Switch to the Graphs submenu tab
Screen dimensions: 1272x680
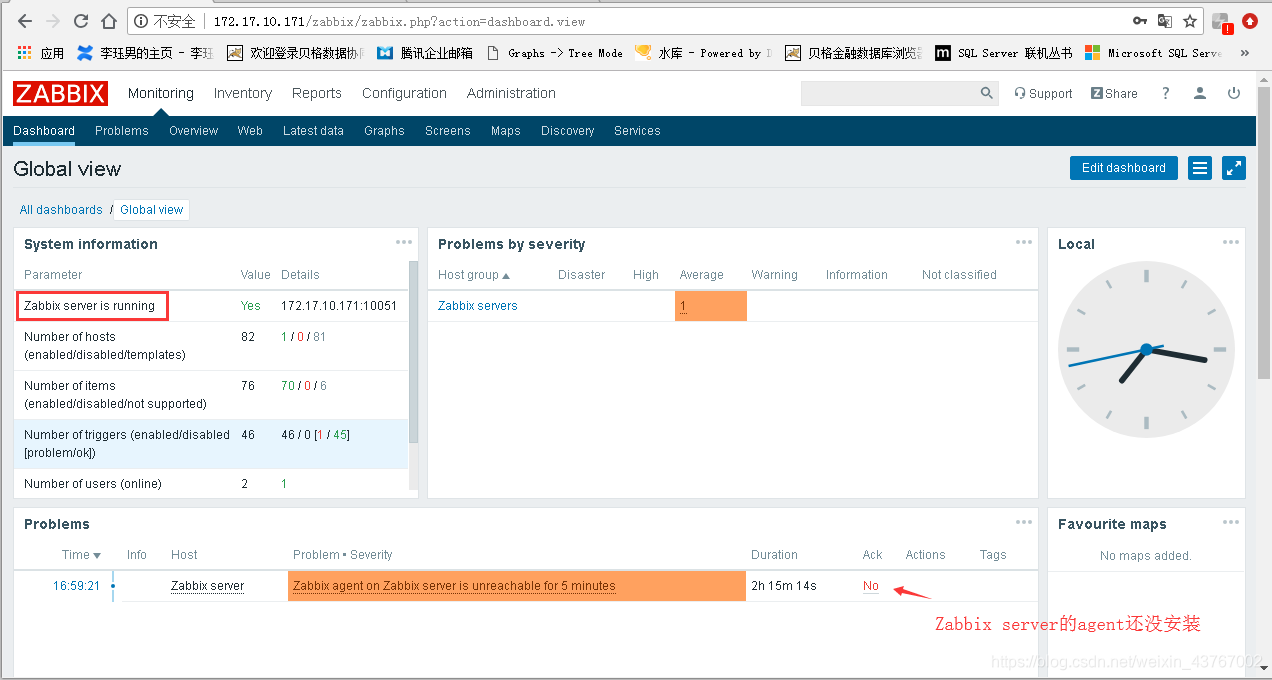[384, 131]
